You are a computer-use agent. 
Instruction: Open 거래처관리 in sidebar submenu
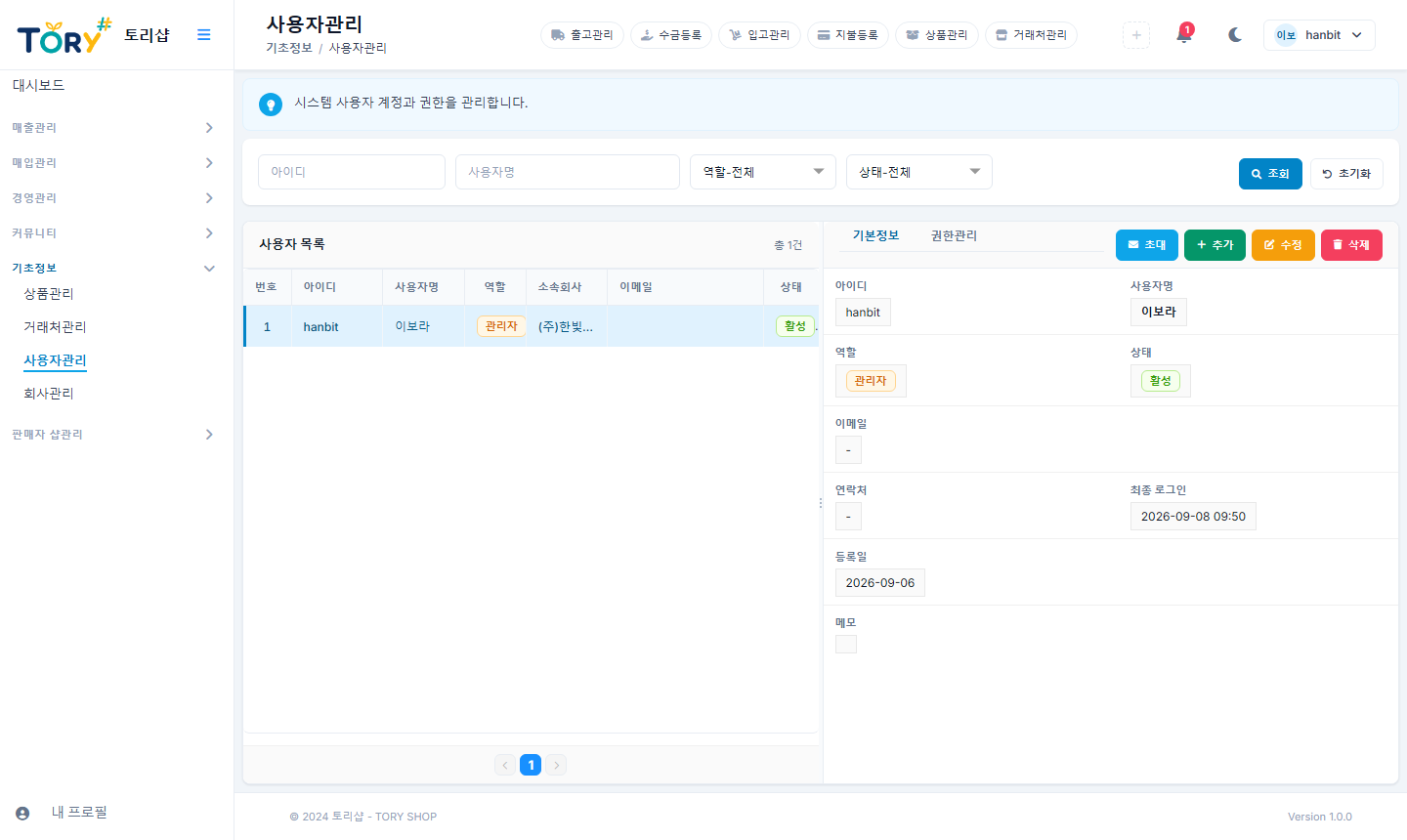pos(56,327)
